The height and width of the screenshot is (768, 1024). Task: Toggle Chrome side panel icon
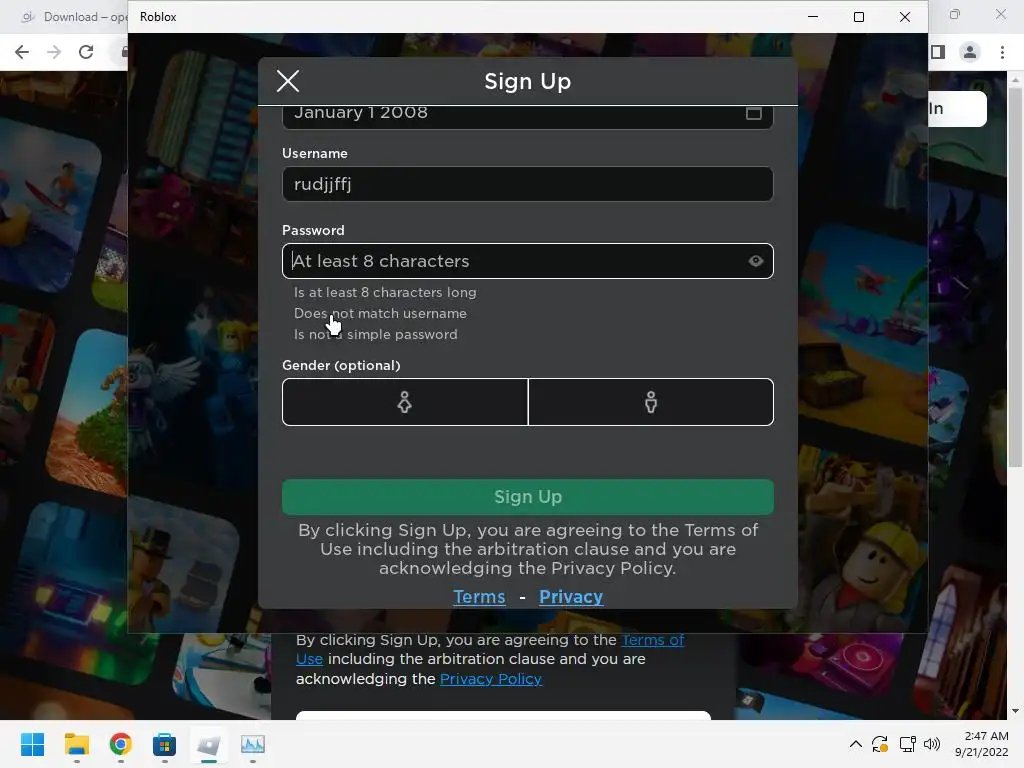pos(938,52)
